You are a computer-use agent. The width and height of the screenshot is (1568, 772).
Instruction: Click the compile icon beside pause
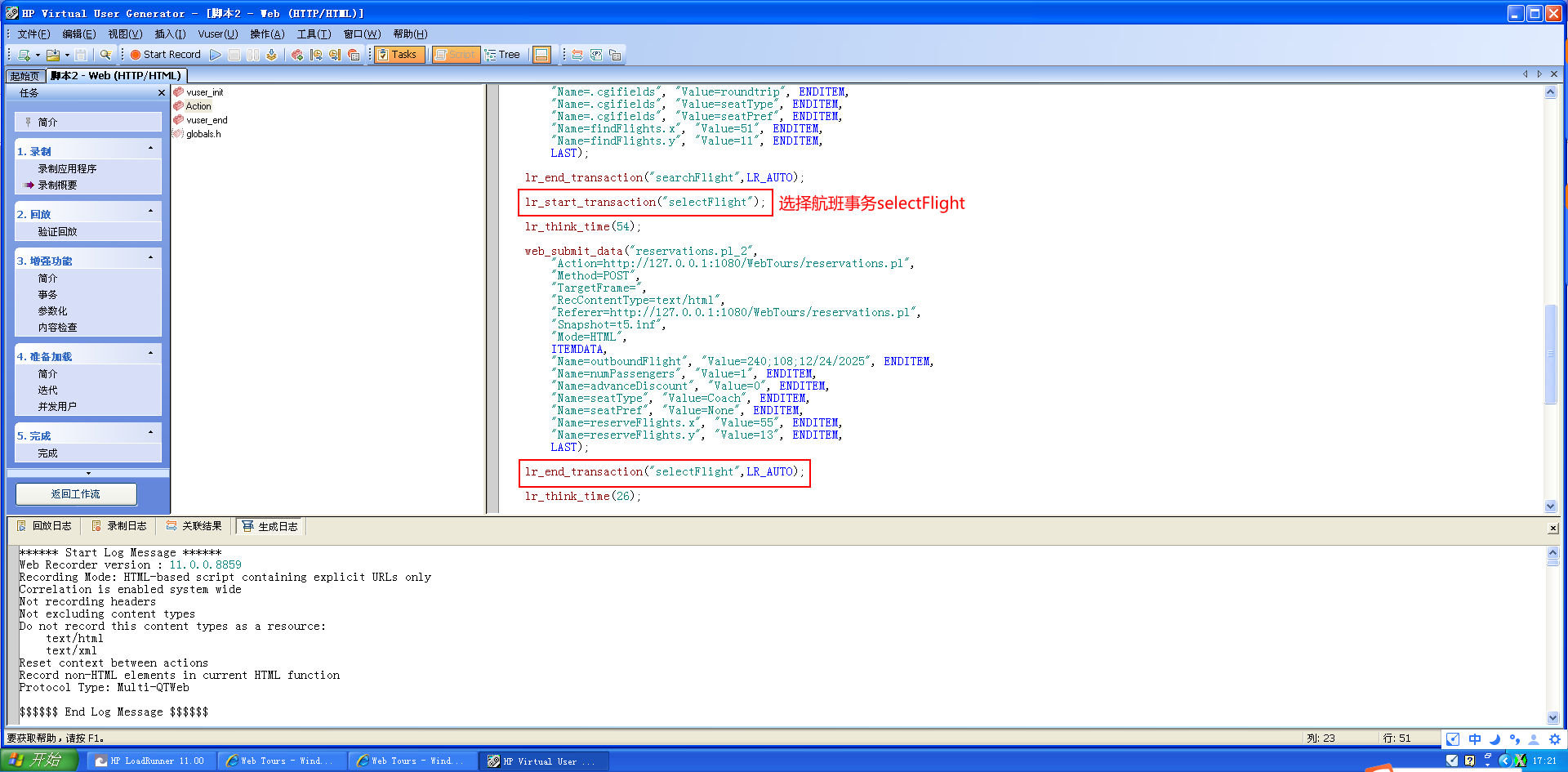point(271,55)
